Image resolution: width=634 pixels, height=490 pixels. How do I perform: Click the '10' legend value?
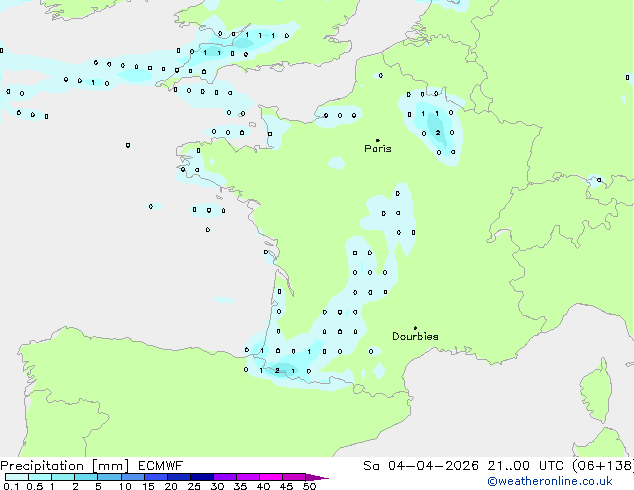[125, 486]
